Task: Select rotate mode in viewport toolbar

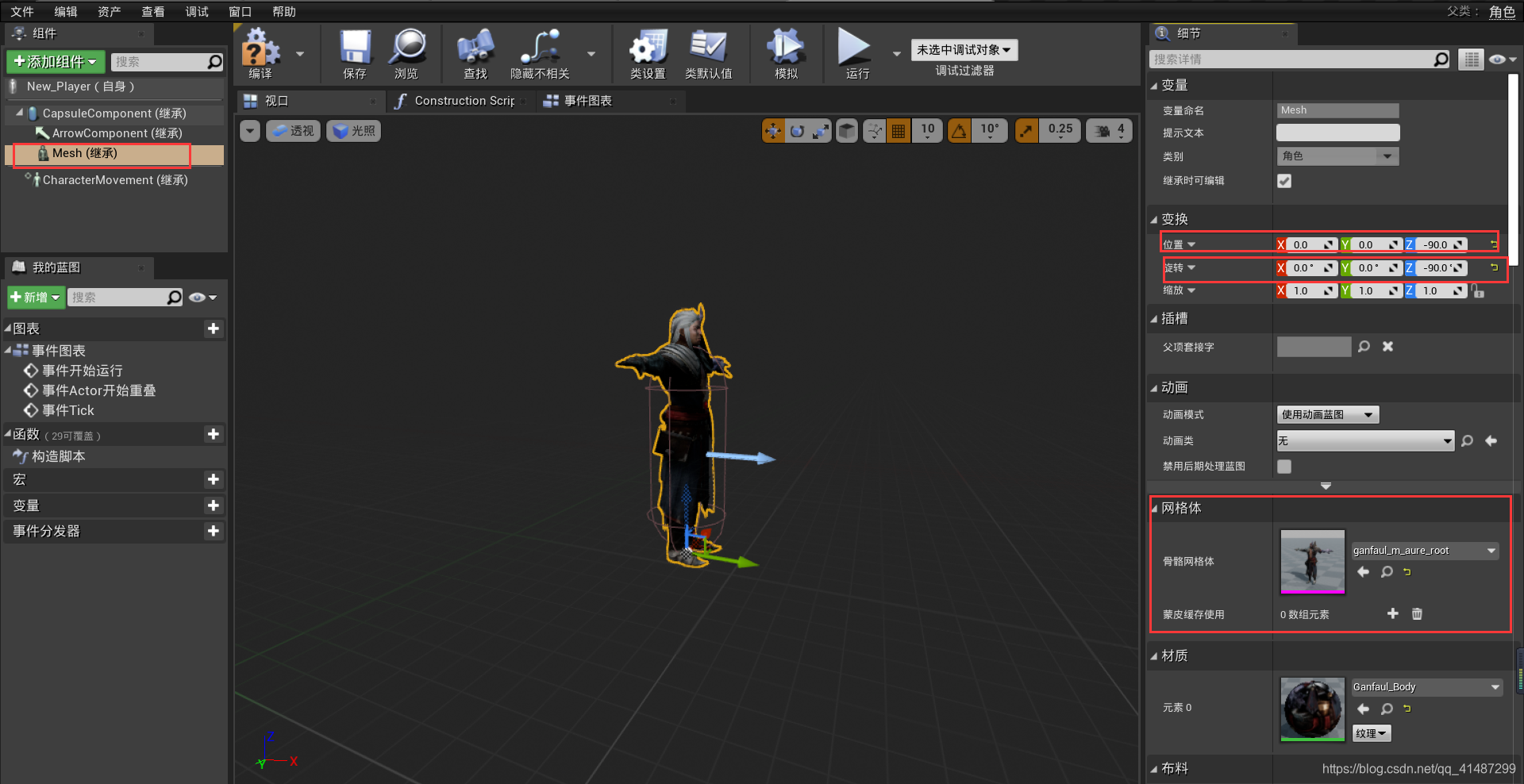Action: [x=797, y=131]
